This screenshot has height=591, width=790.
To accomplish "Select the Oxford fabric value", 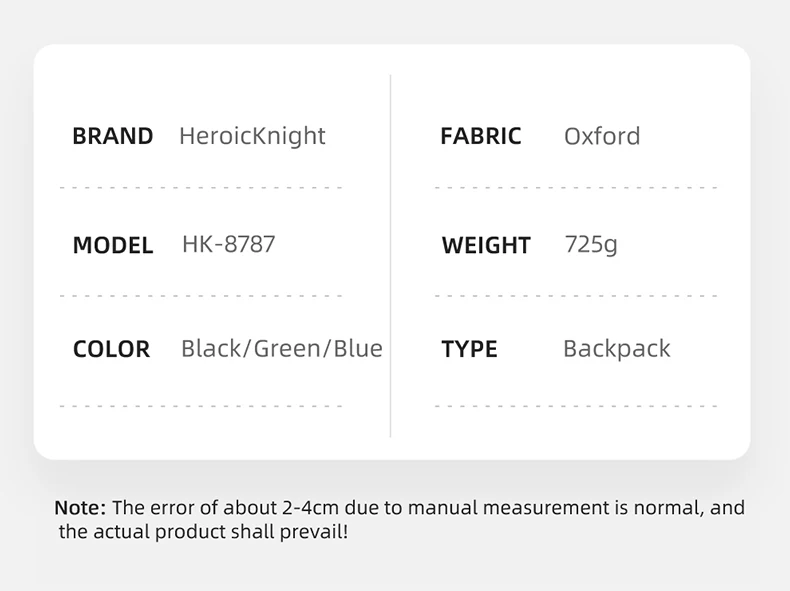I will click(602, 137).
